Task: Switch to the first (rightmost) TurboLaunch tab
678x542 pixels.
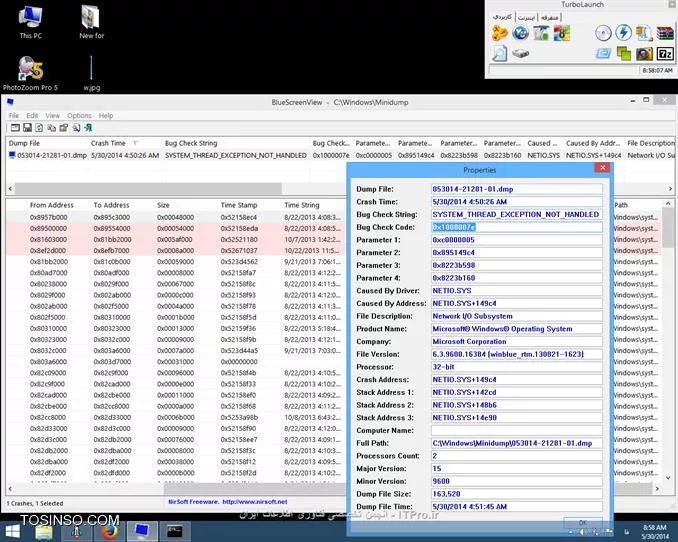Action: (550, 17)
